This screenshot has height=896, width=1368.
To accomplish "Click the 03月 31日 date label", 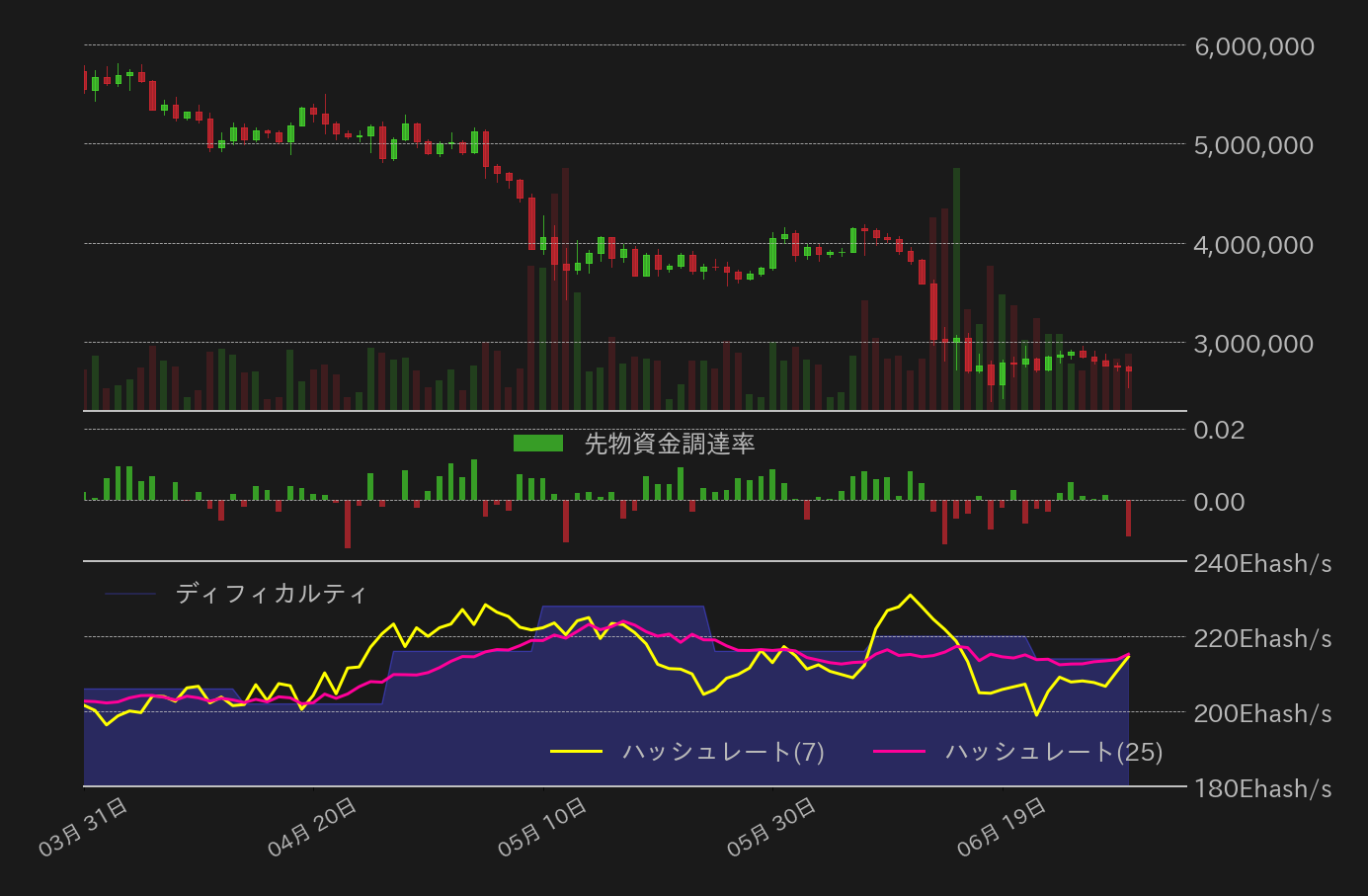I will click(84, 827).
